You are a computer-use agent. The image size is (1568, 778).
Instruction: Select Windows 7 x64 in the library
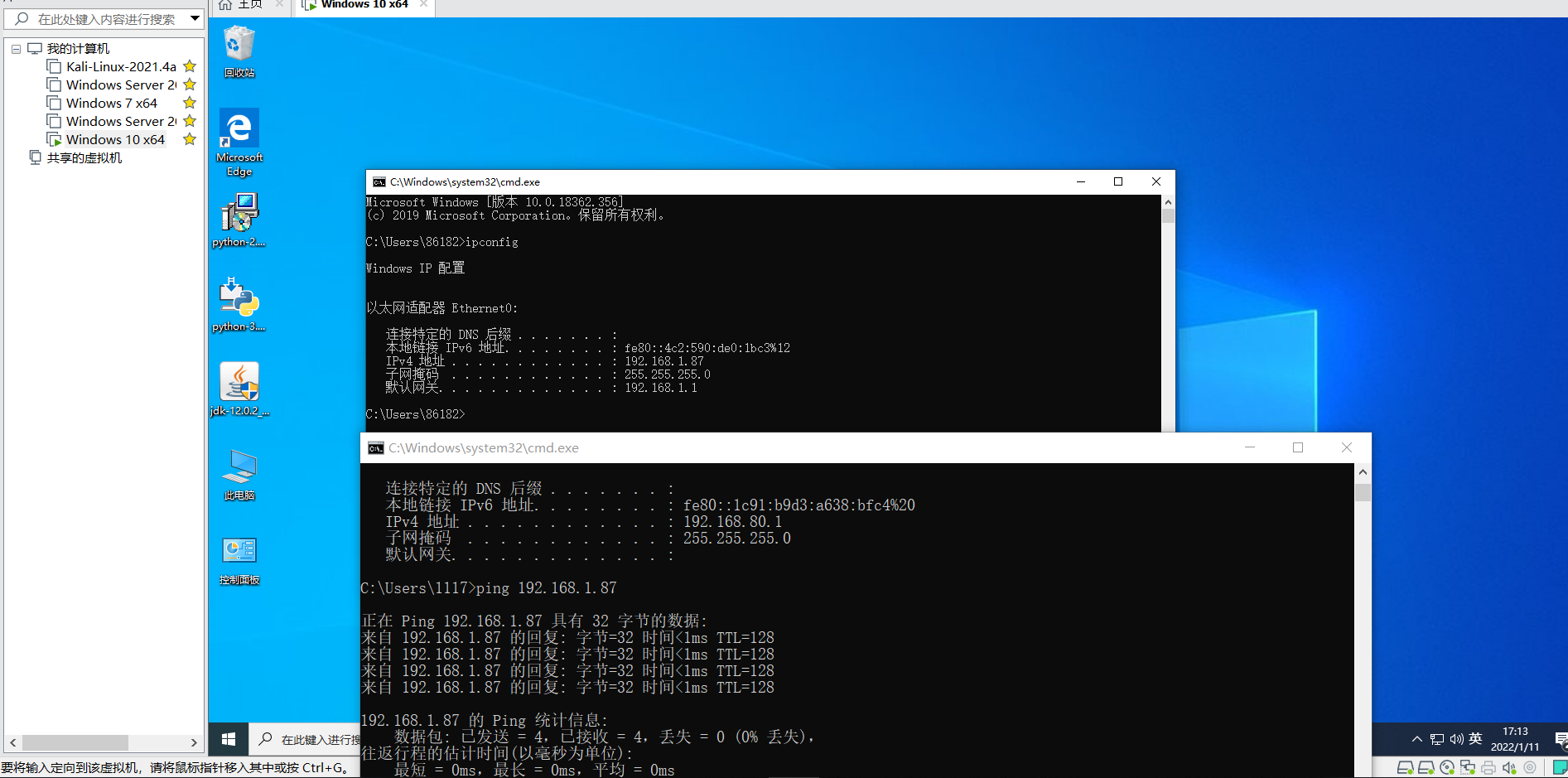[111, 103]
